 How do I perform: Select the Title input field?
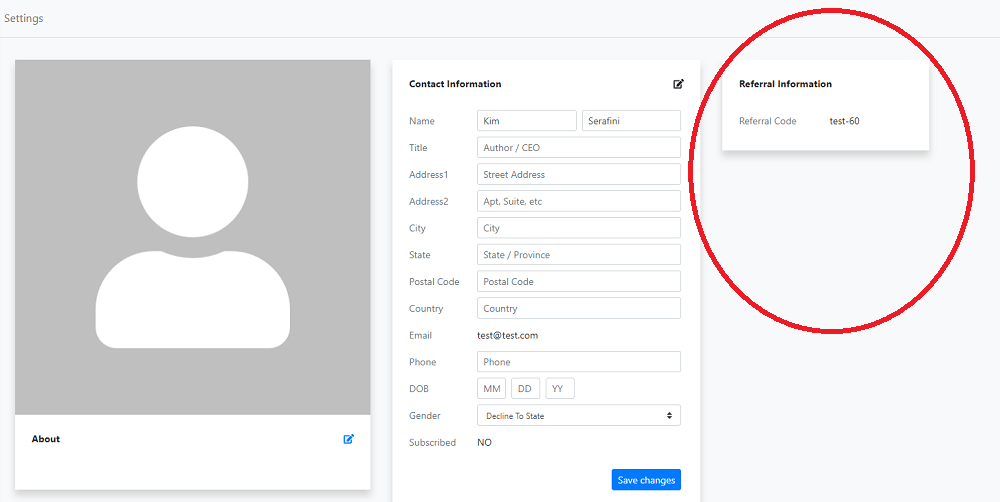[578, 147]
